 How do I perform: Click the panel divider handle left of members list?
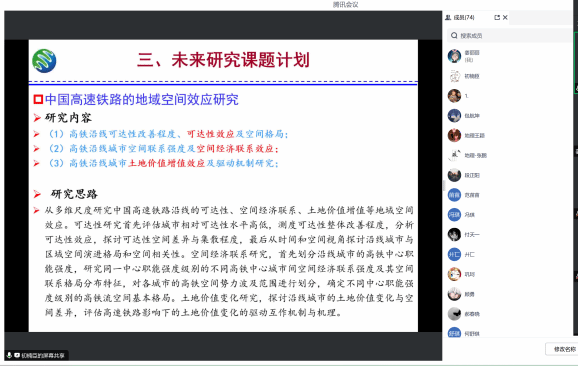pos(443,185)
